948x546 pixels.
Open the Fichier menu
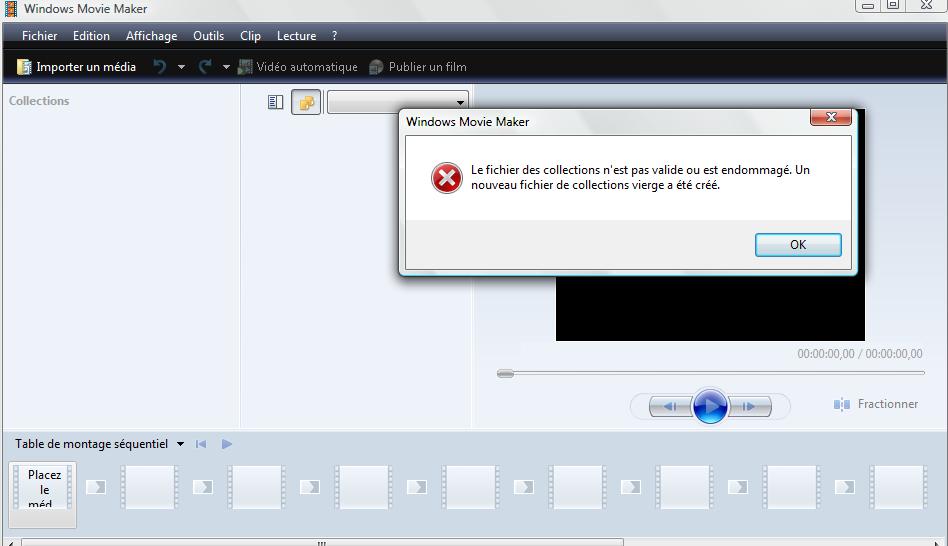pyautogui.click(x=40, y=36)
